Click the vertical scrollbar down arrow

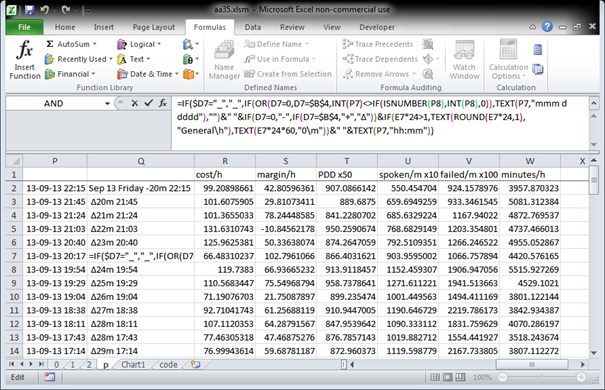click(594, 353)
